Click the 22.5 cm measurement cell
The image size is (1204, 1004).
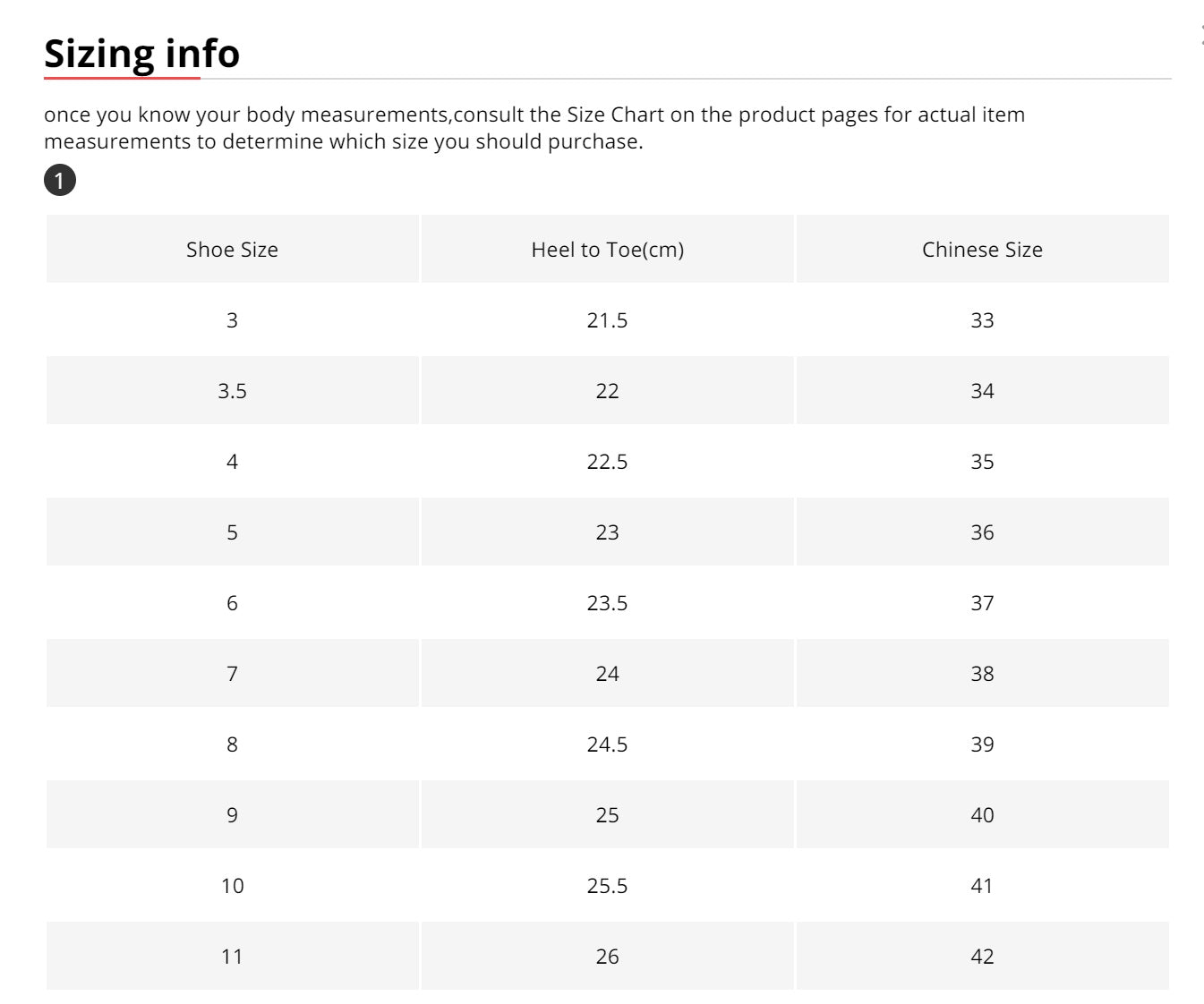tap(607, 462)
